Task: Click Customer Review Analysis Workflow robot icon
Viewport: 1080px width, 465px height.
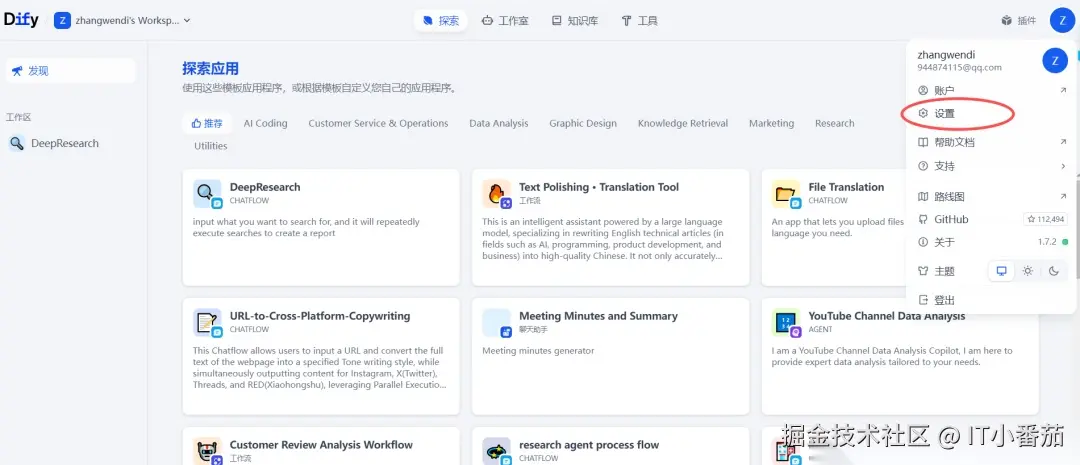Action: pyautogui.click(x=207, y=451)
